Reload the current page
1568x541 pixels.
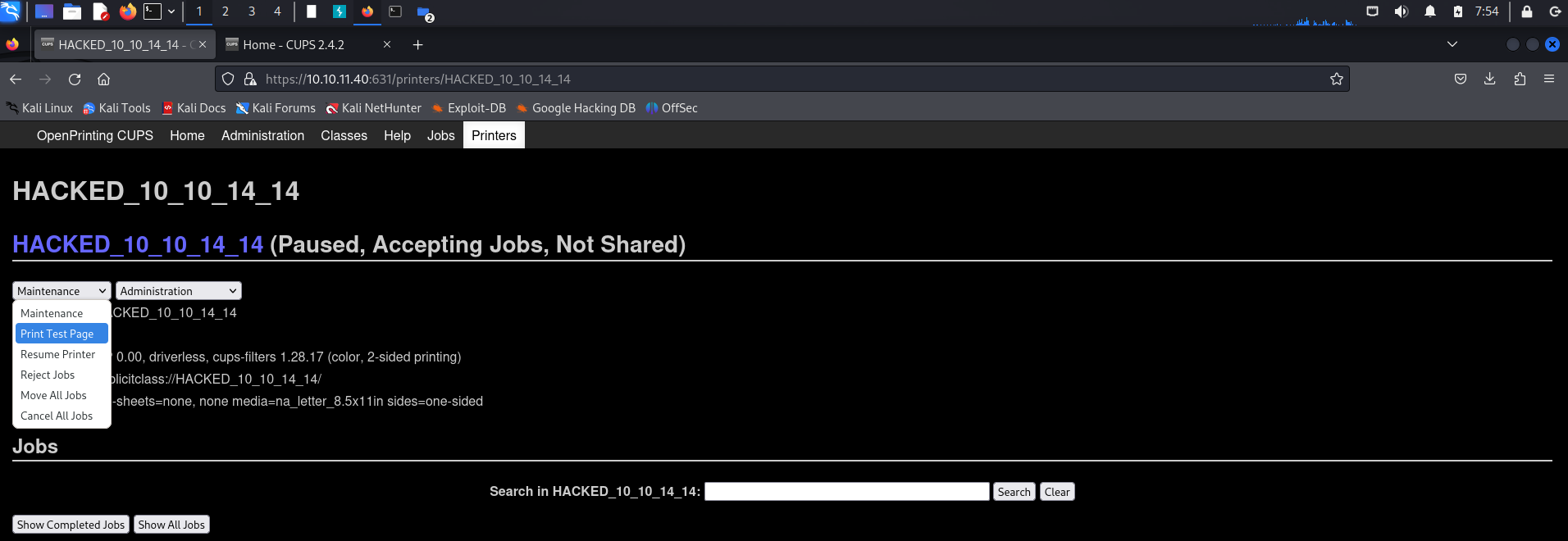75,79
